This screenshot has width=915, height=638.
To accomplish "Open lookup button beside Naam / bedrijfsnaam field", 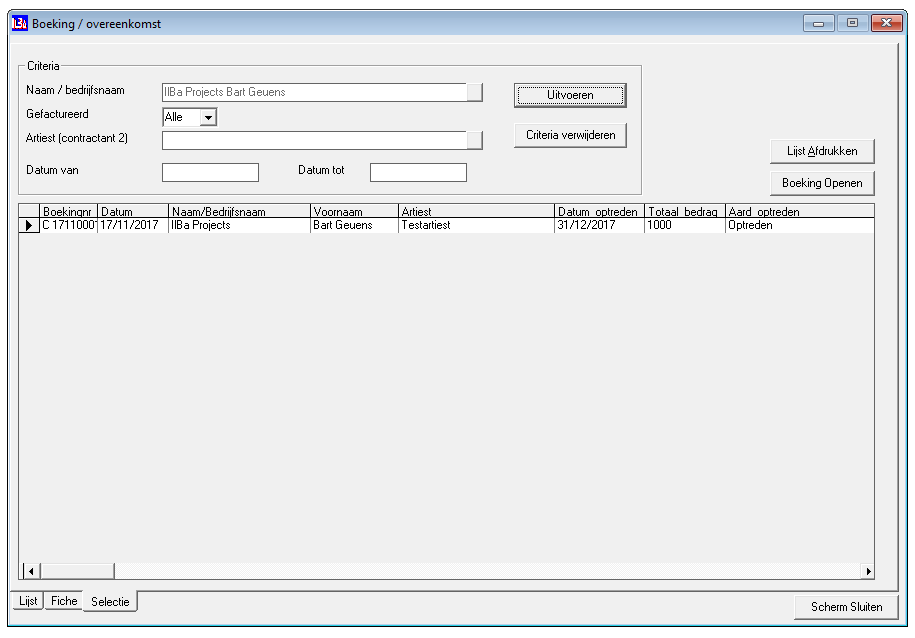I will coord(474,92).
